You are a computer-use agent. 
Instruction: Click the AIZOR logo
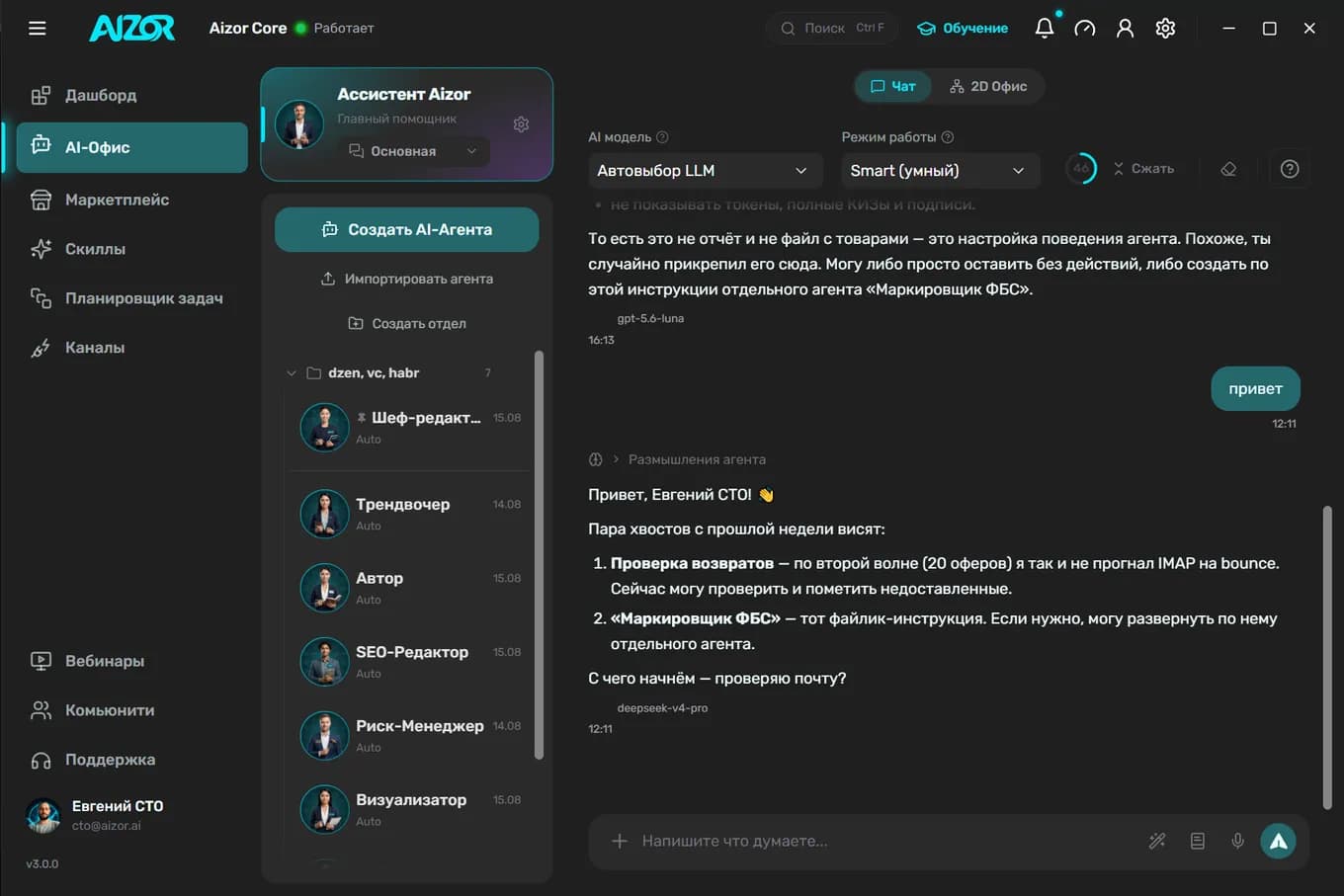(132, 28)
